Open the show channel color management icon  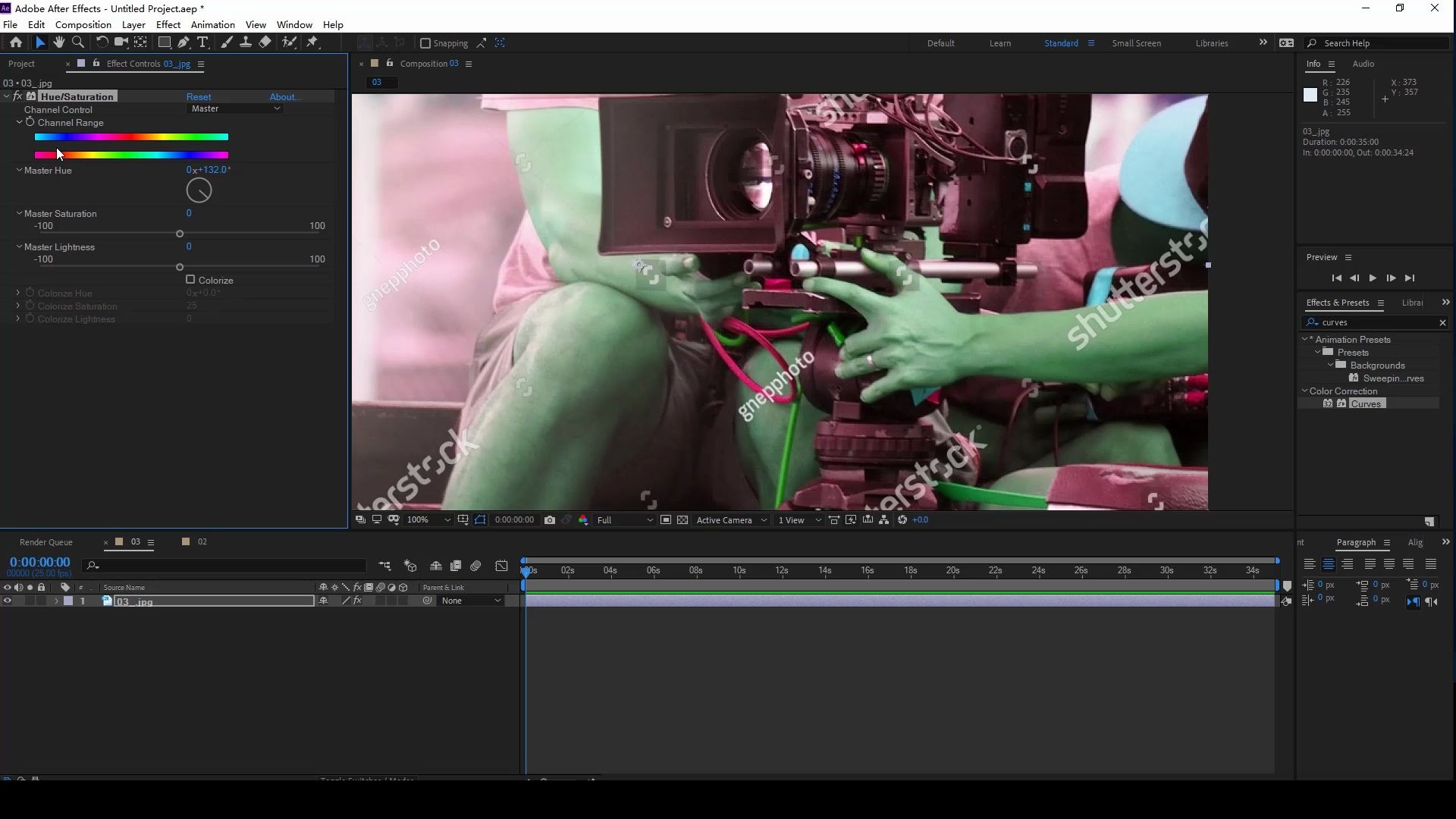click(583, 520)
